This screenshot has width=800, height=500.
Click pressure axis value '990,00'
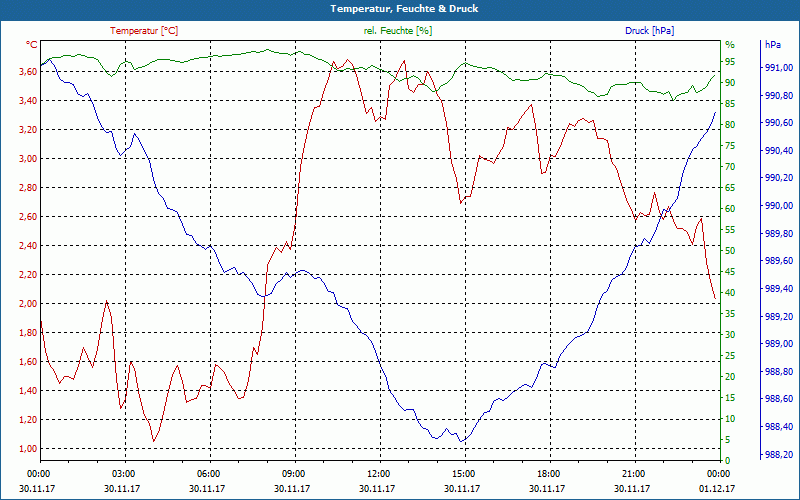pos(779,206)
